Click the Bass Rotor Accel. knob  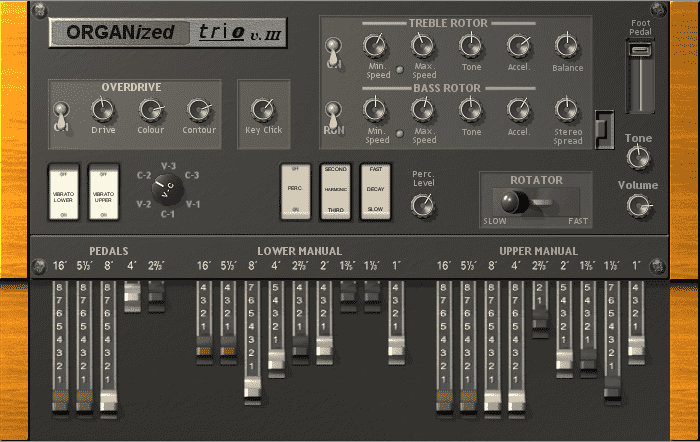click(x=518, y=110)
